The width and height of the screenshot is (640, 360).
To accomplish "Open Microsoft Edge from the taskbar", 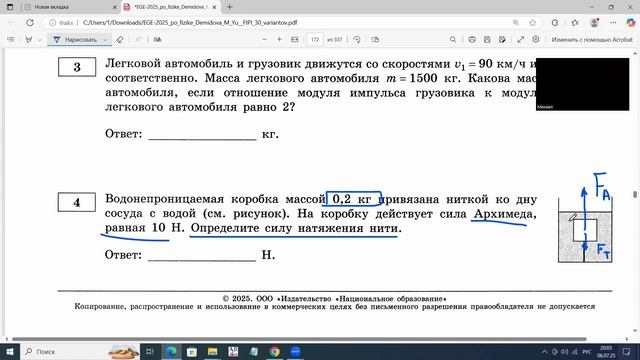I will coord(171,351).
